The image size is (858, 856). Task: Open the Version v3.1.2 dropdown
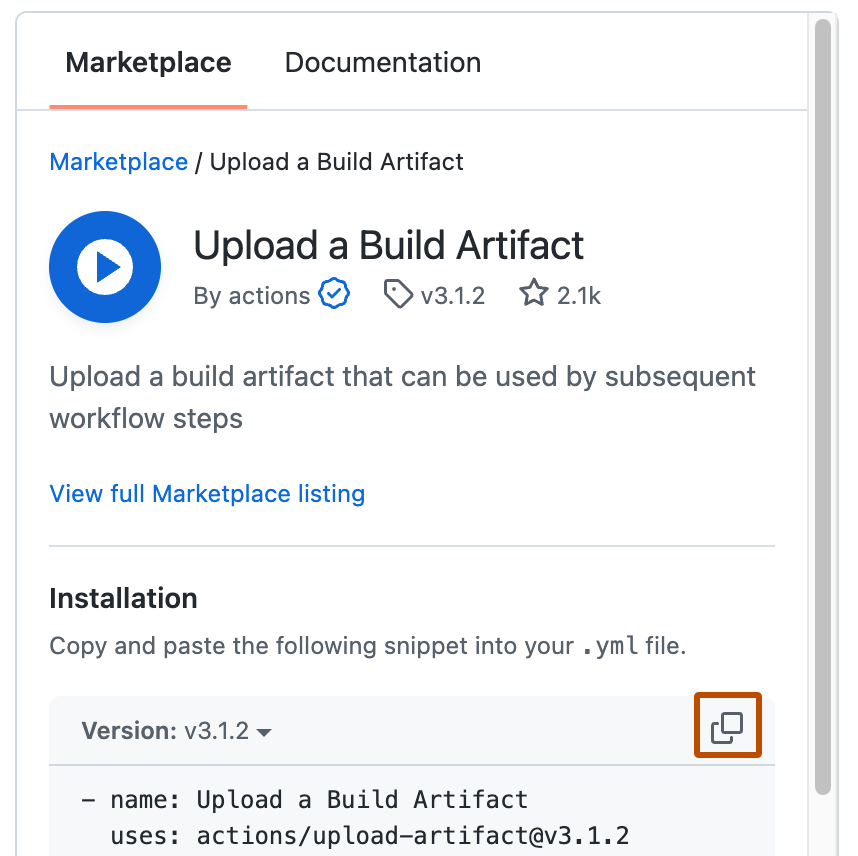172,730
